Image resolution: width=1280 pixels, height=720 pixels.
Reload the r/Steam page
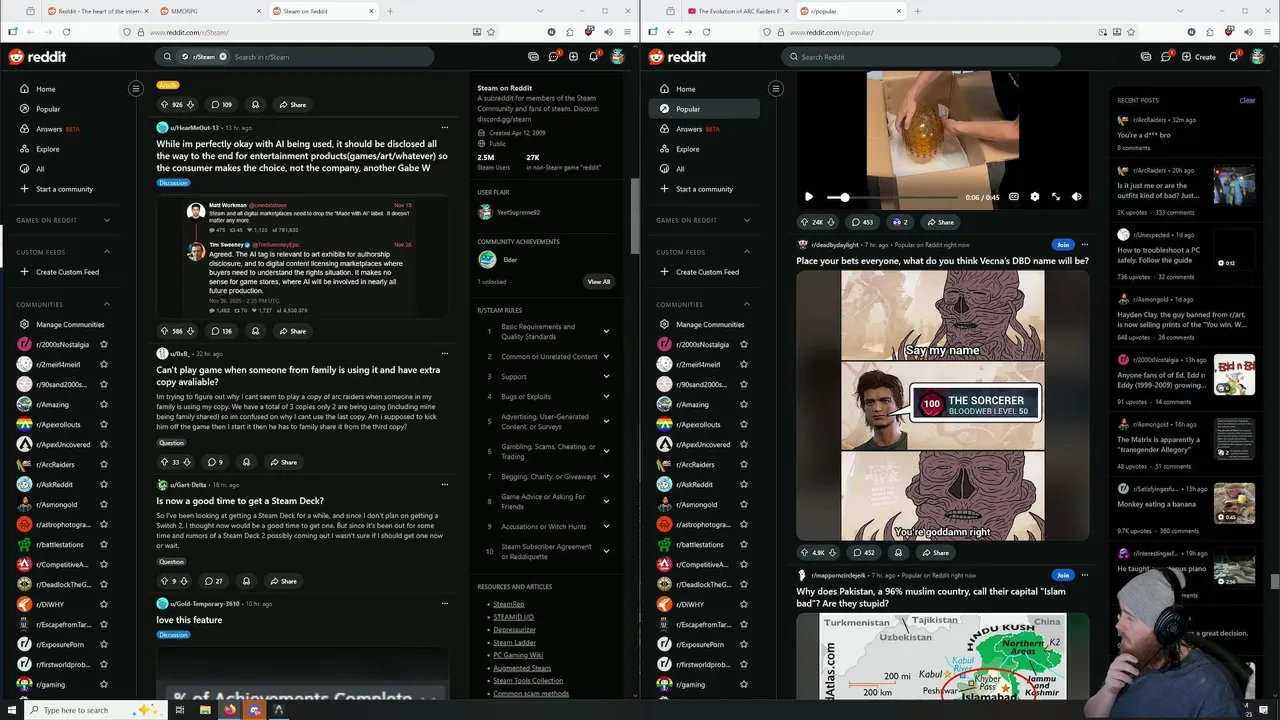(x=66, y=32)
